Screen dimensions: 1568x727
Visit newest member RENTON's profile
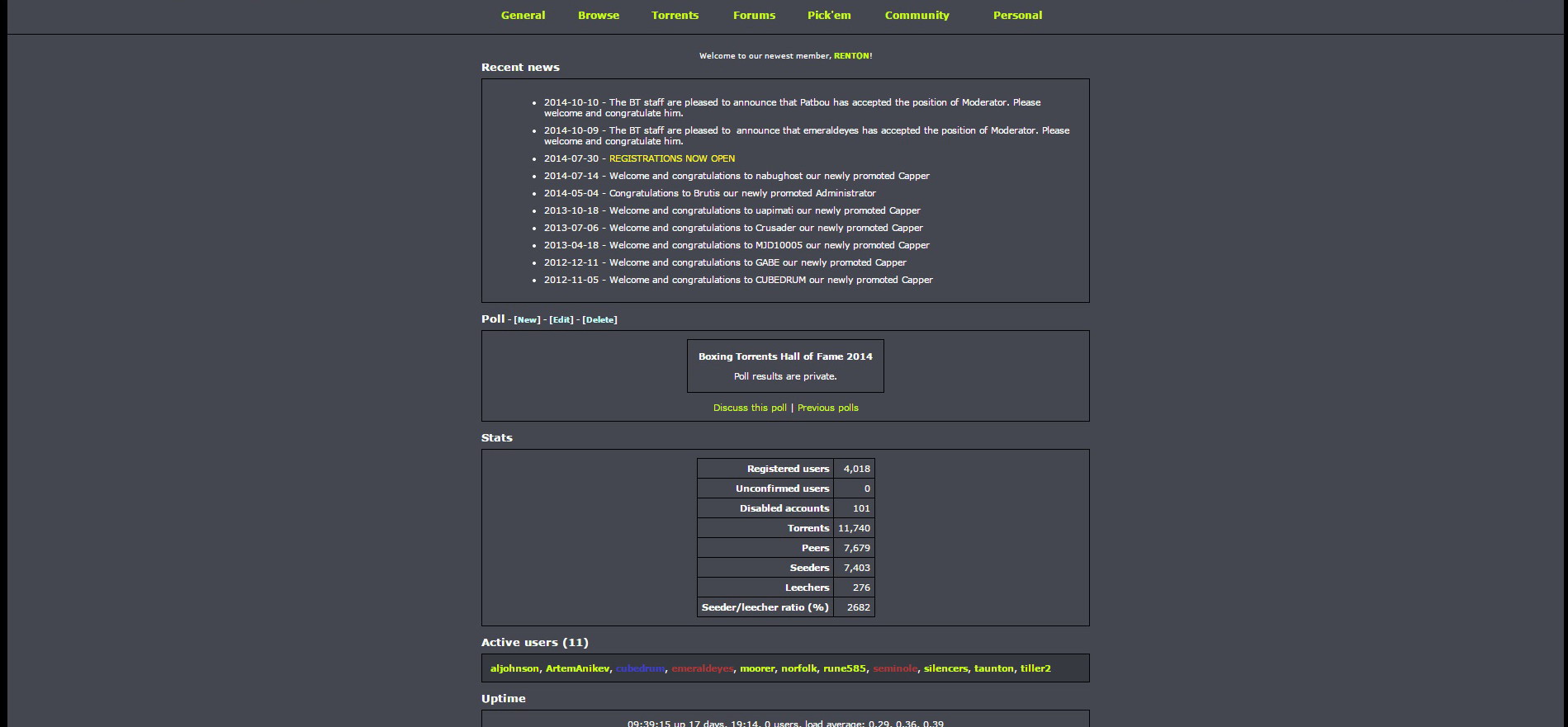(853, 56)
